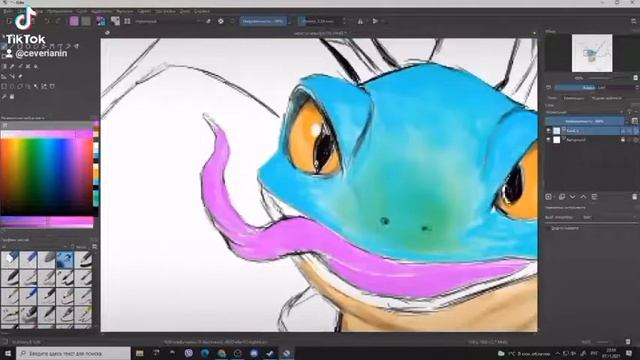
Task: Click the overview docker canvas thumbnail
Action: (x=592, y=53)
